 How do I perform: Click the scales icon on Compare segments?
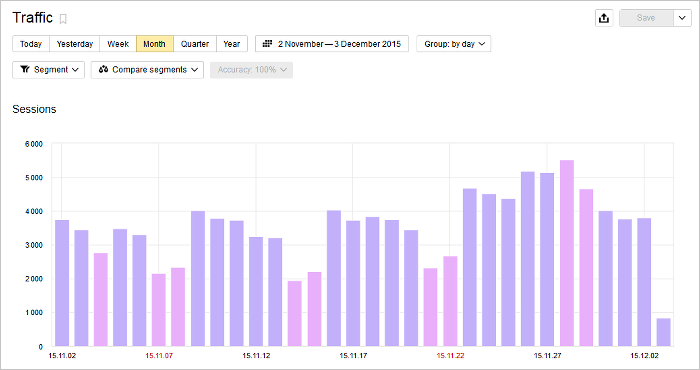pyautogui.click(x=104, y=70)
